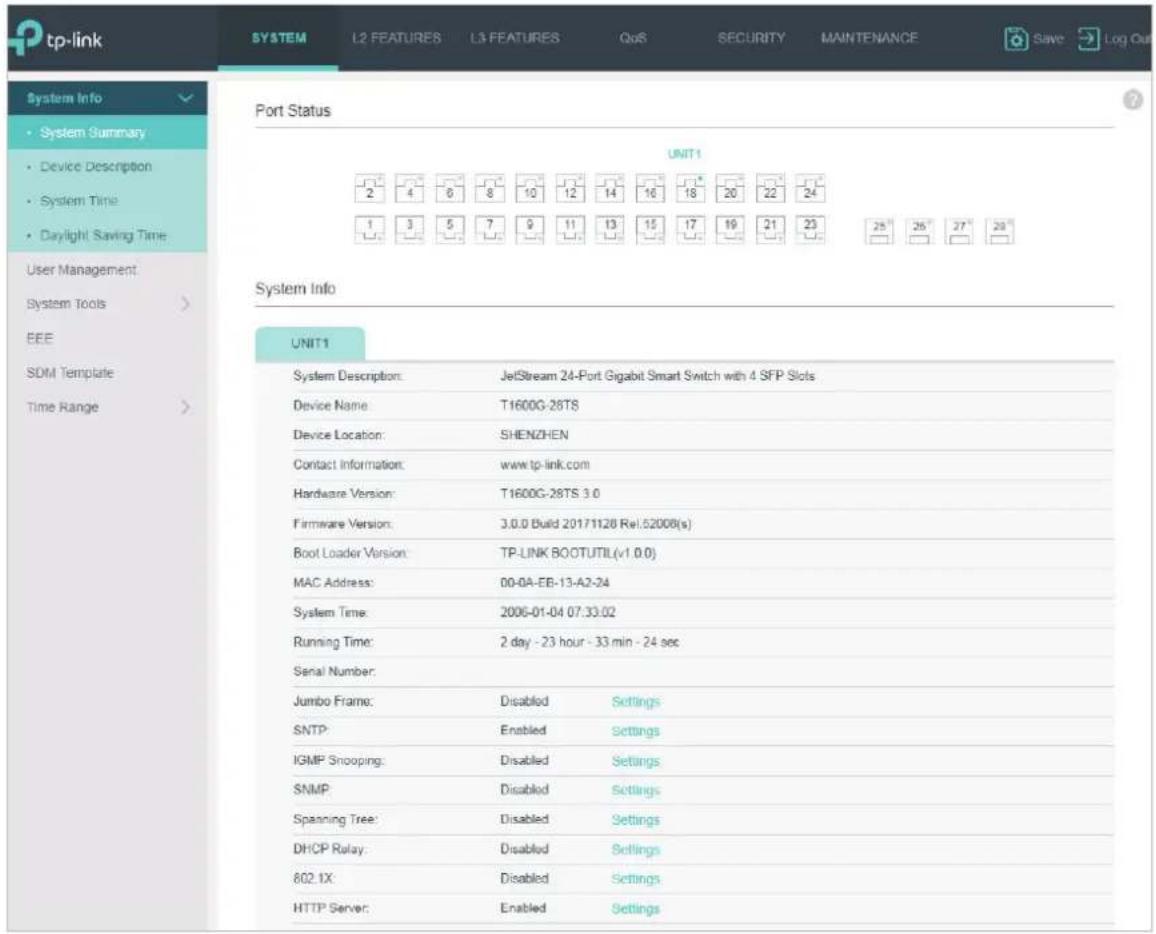Open the MAINTENANCE top menu
The image size is (1156, 934).
[869, 38]
